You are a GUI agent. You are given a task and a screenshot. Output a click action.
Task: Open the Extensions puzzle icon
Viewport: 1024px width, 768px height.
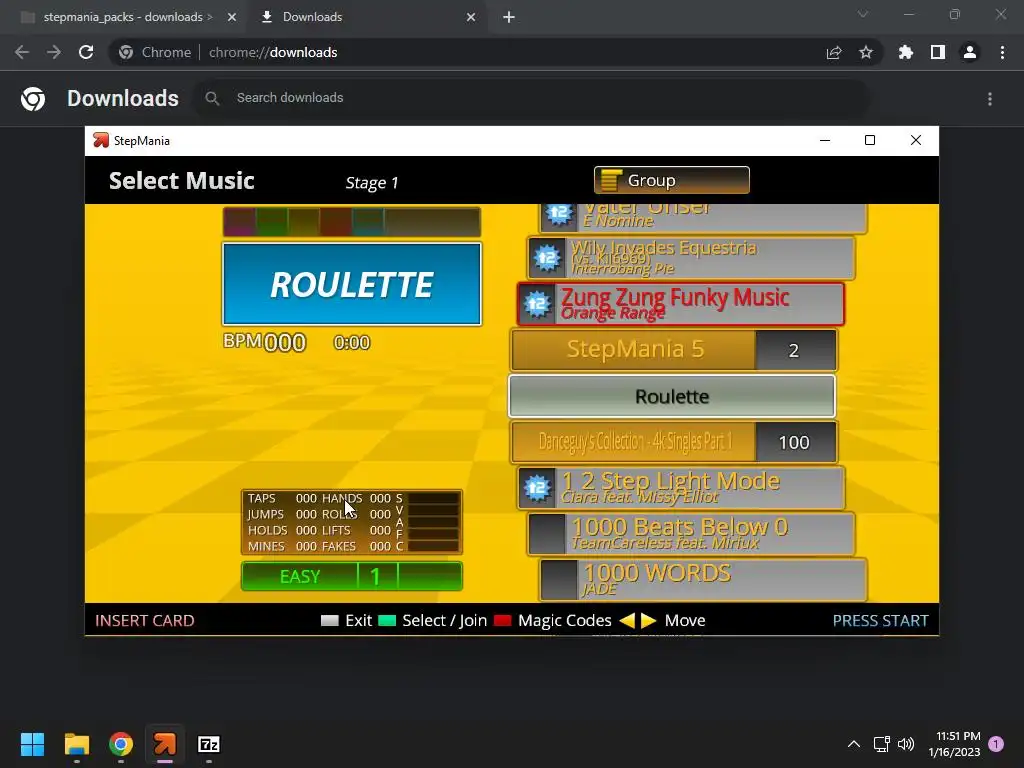tap(906, 52)
